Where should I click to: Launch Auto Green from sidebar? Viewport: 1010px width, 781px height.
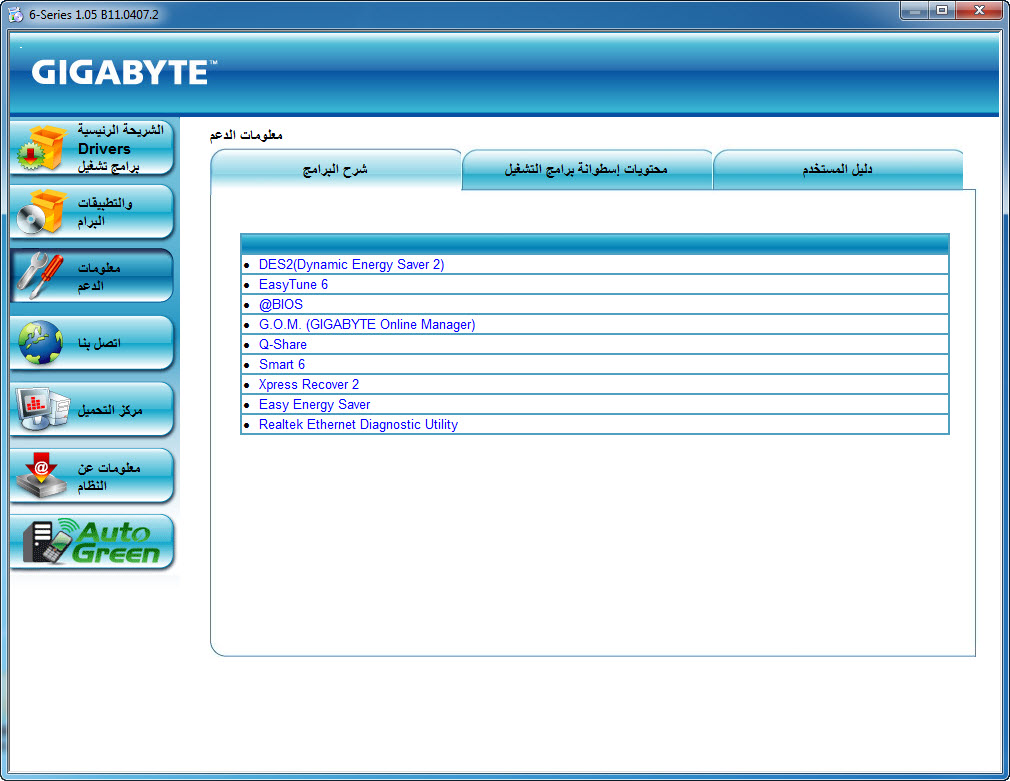click(92, 542)
